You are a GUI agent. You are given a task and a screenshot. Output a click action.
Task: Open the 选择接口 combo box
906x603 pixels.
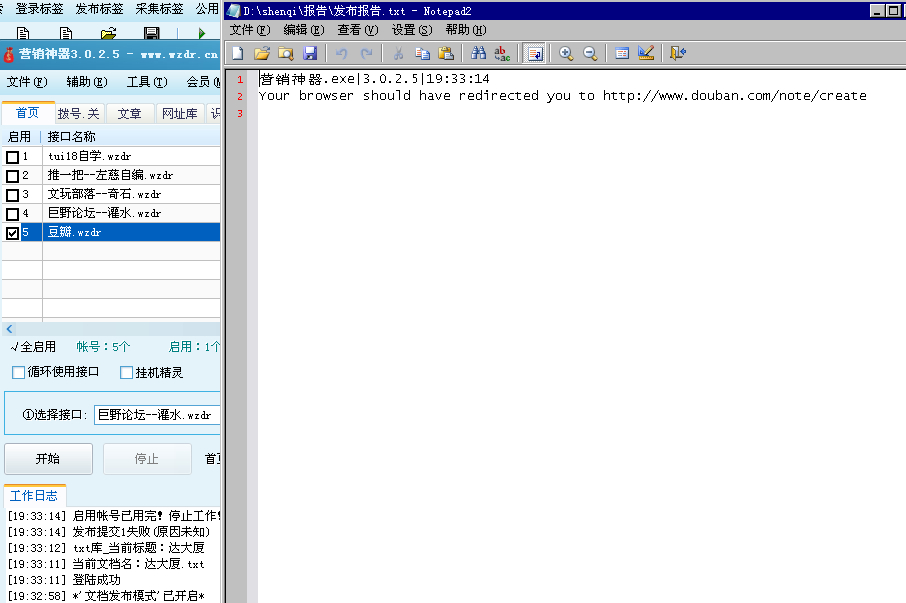pos(157,415)
